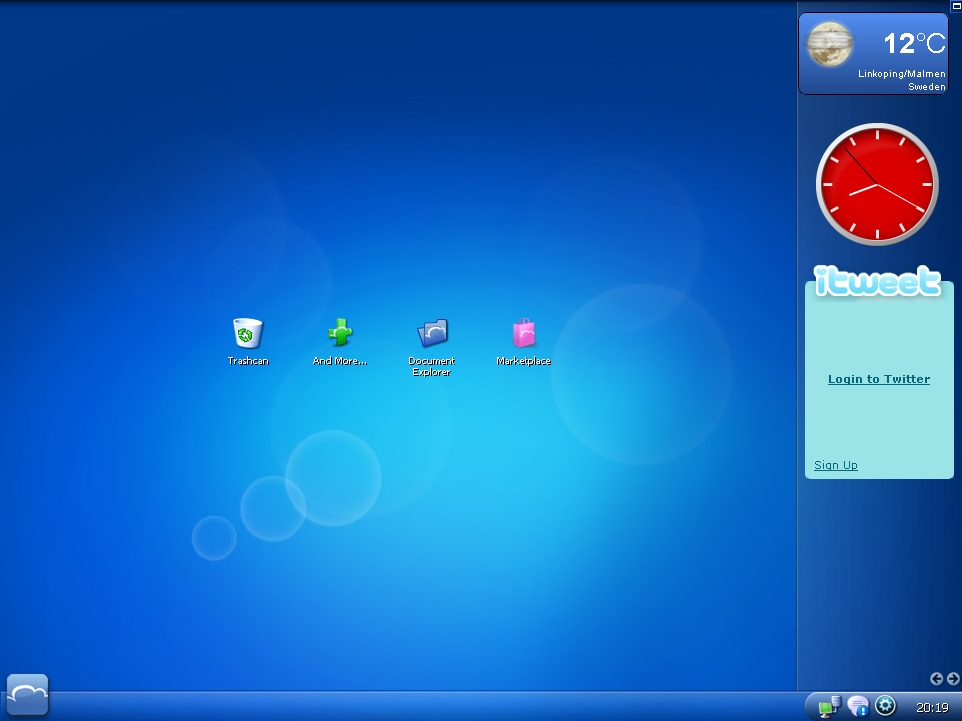
Task: Click the Sign Up link
Action: (x=836, y=465)
